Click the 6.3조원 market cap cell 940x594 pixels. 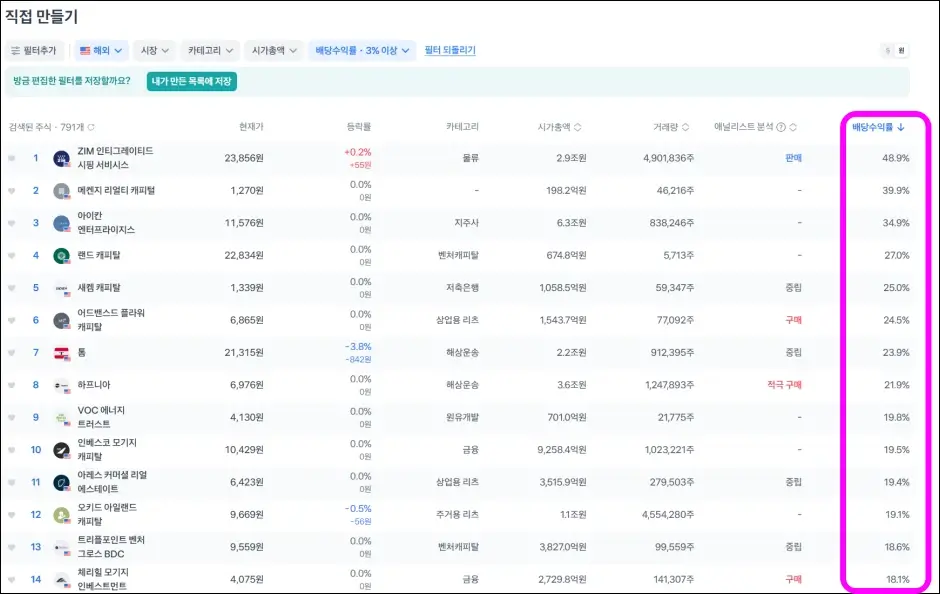[571, 223]
